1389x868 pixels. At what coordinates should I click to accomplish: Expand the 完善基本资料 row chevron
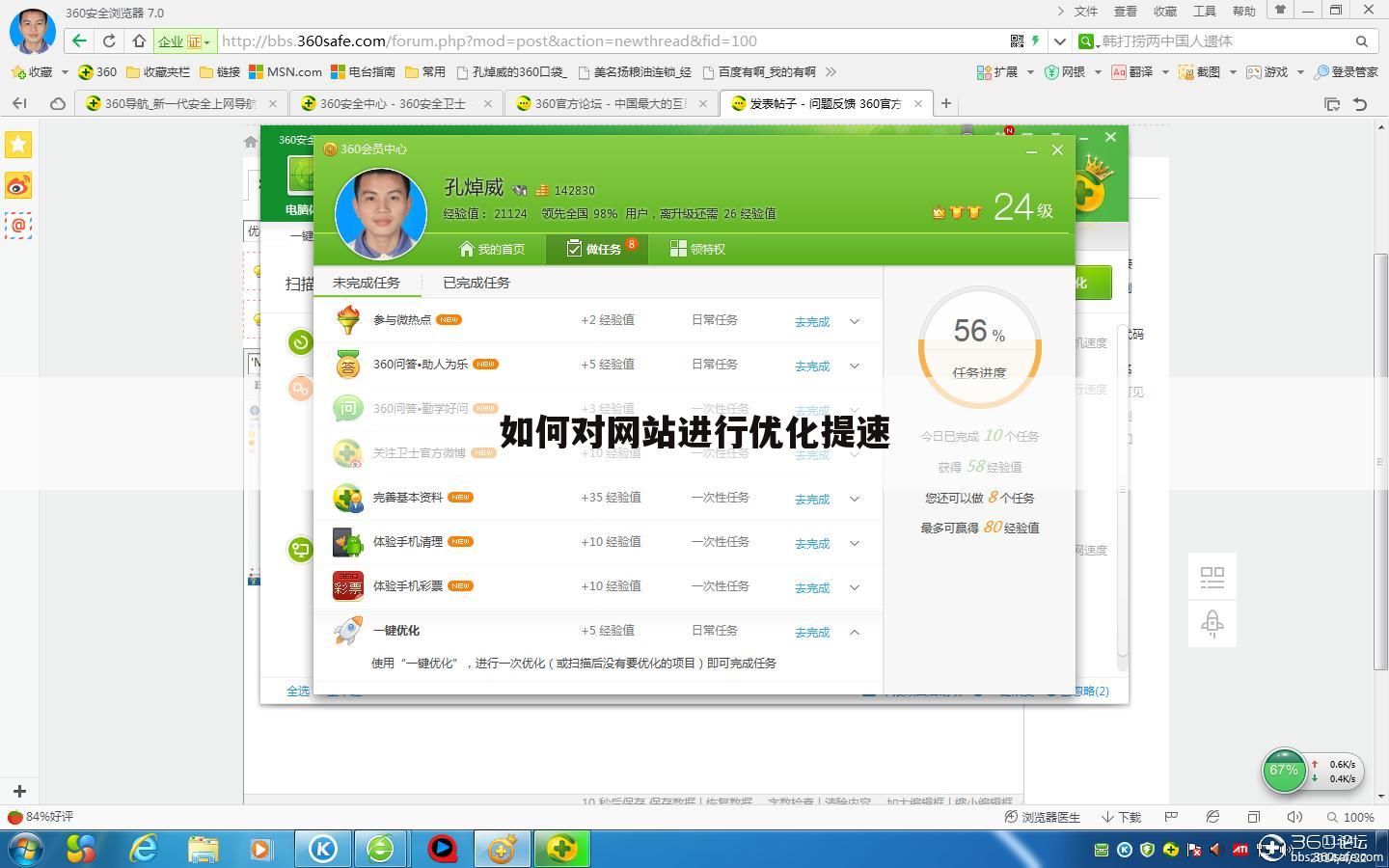point(854,499)
